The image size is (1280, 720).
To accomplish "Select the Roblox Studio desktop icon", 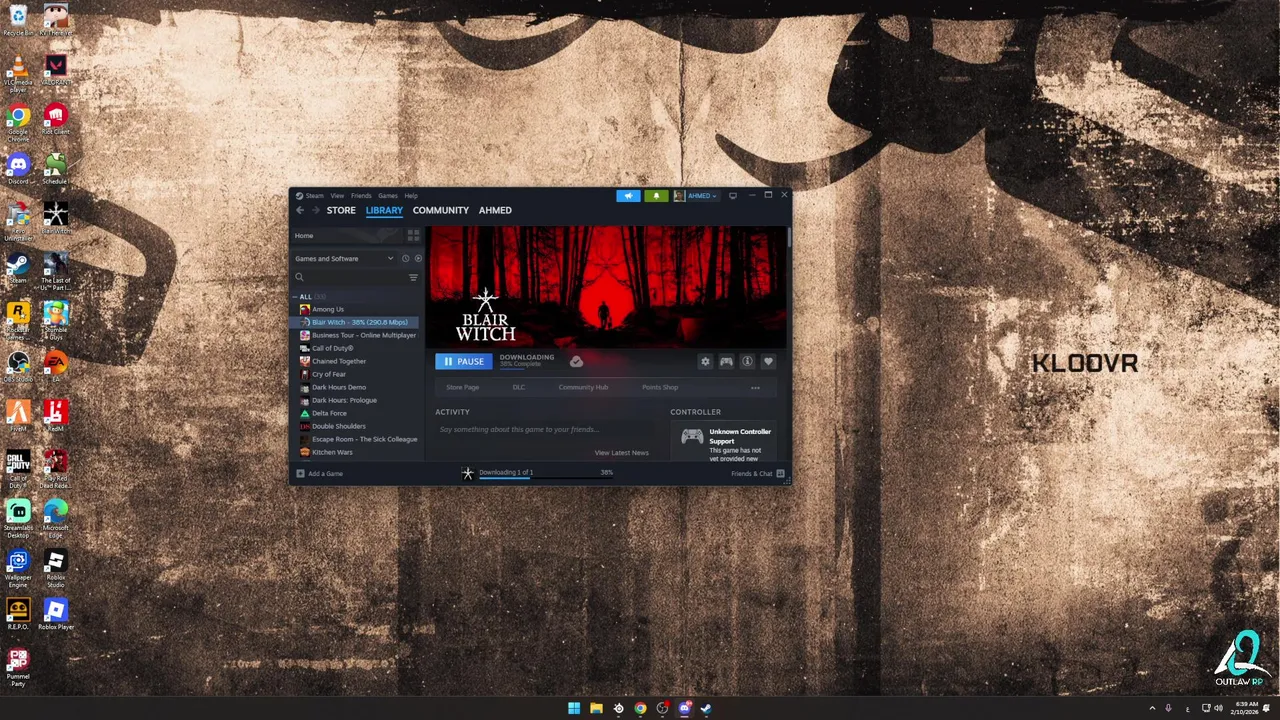I will (x=56, y=566).
